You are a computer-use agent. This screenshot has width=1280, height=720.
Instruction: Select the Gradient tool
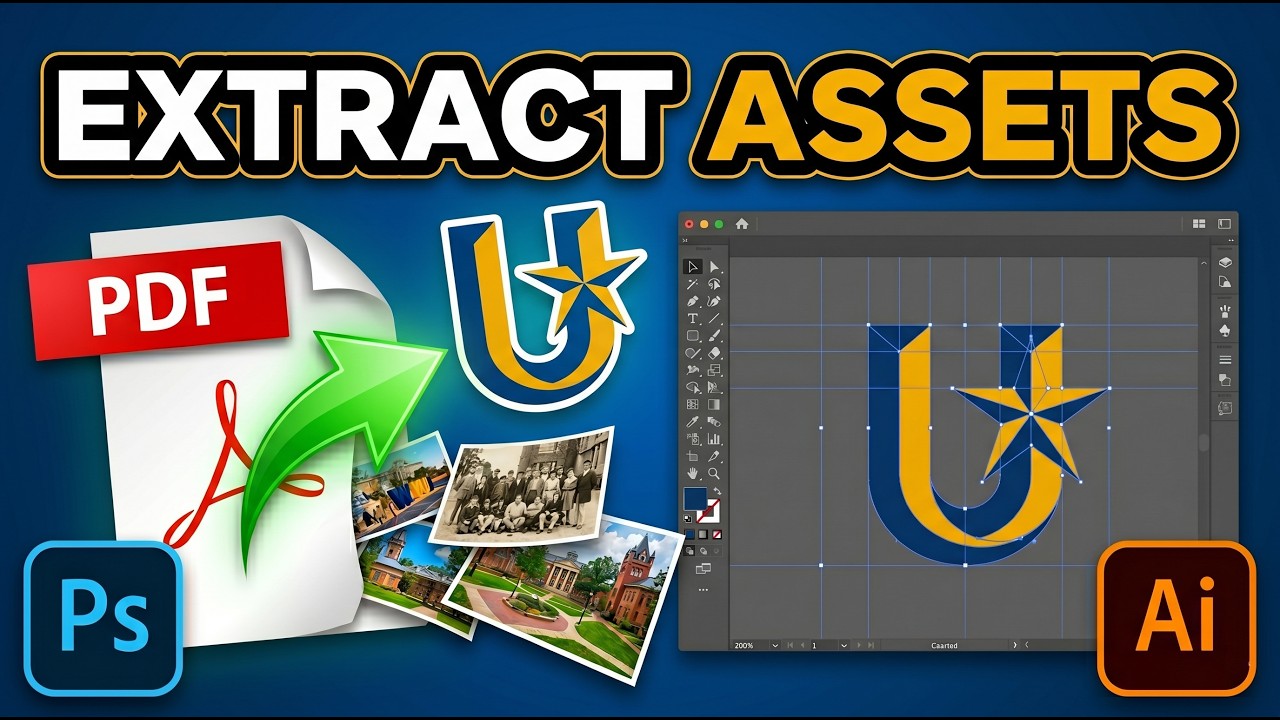coord(714,405)
